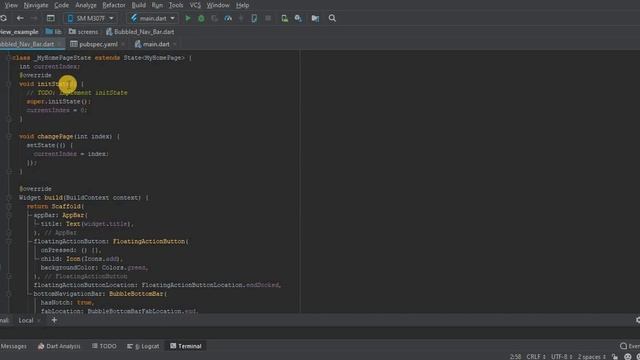
Task: Navigate back with the left arrow
Action: point(20,18)
